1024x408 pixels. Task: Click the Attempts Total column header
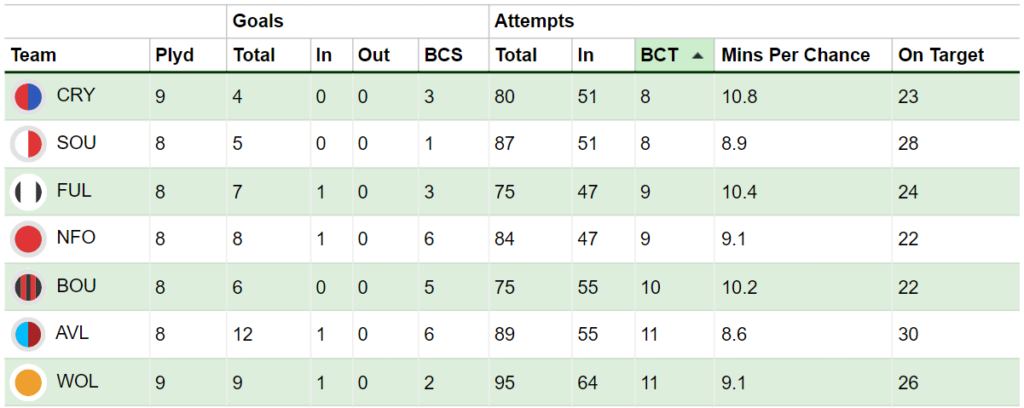515,55
